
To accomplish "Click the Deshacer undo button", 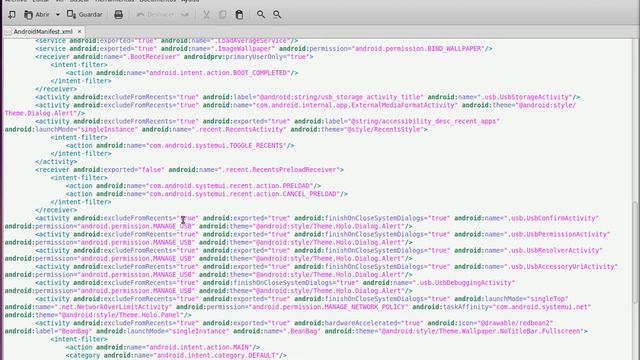I will [155, 15].
